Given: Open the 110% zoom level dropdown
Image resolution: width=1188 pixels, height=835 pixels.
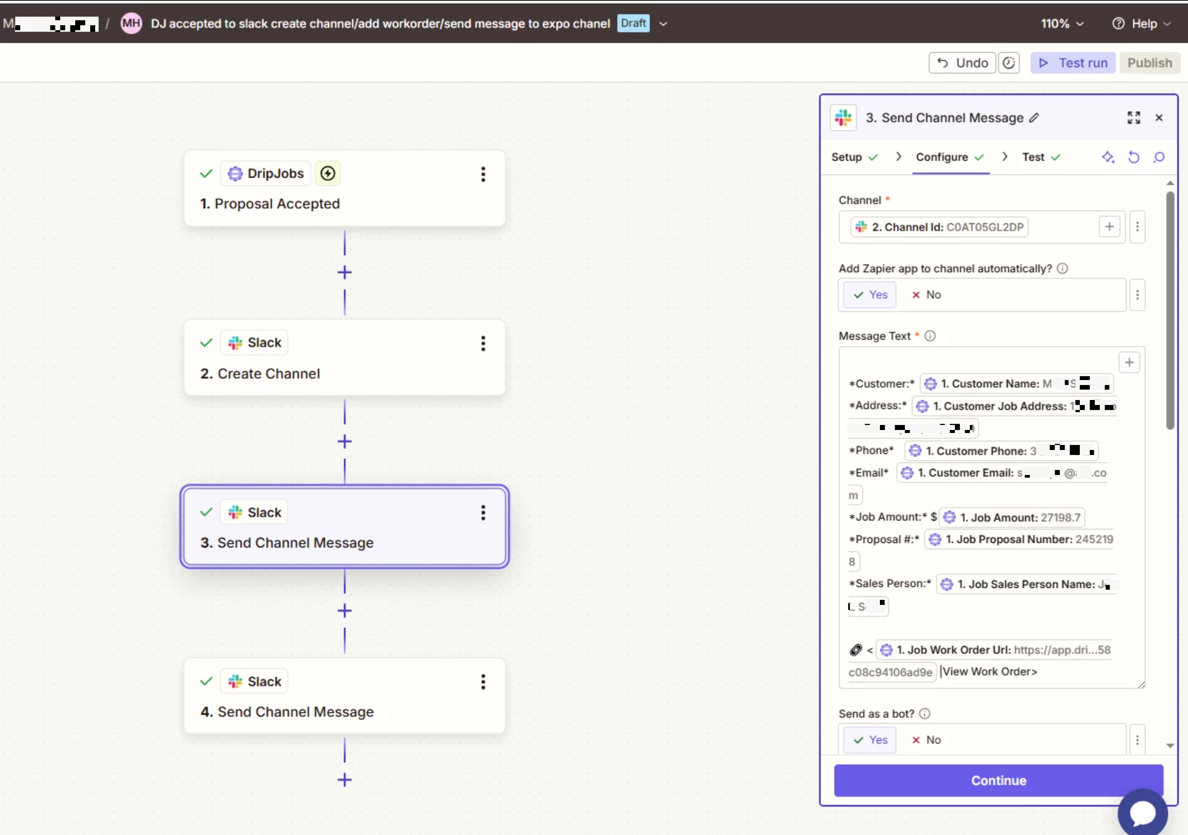Looking at the screenshot, I should point(1062,23).
